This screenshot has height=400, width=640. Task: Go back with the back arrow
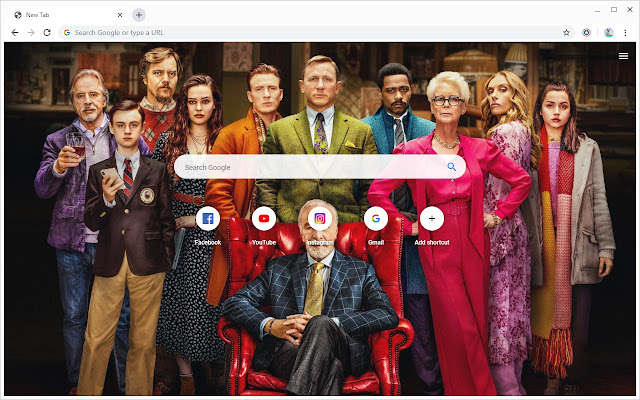[x=15, y=32]
